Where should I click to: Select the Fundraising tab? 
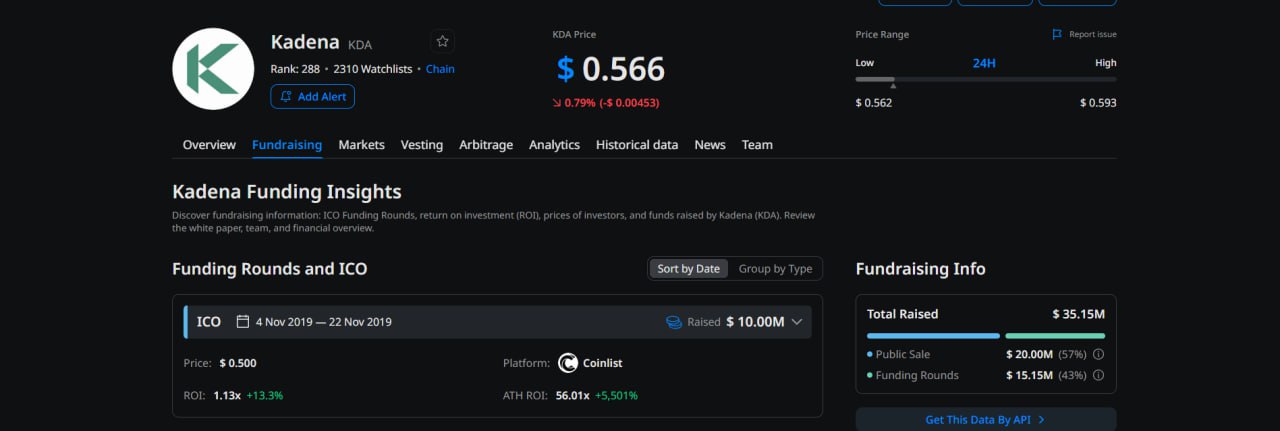click(287, 145)
